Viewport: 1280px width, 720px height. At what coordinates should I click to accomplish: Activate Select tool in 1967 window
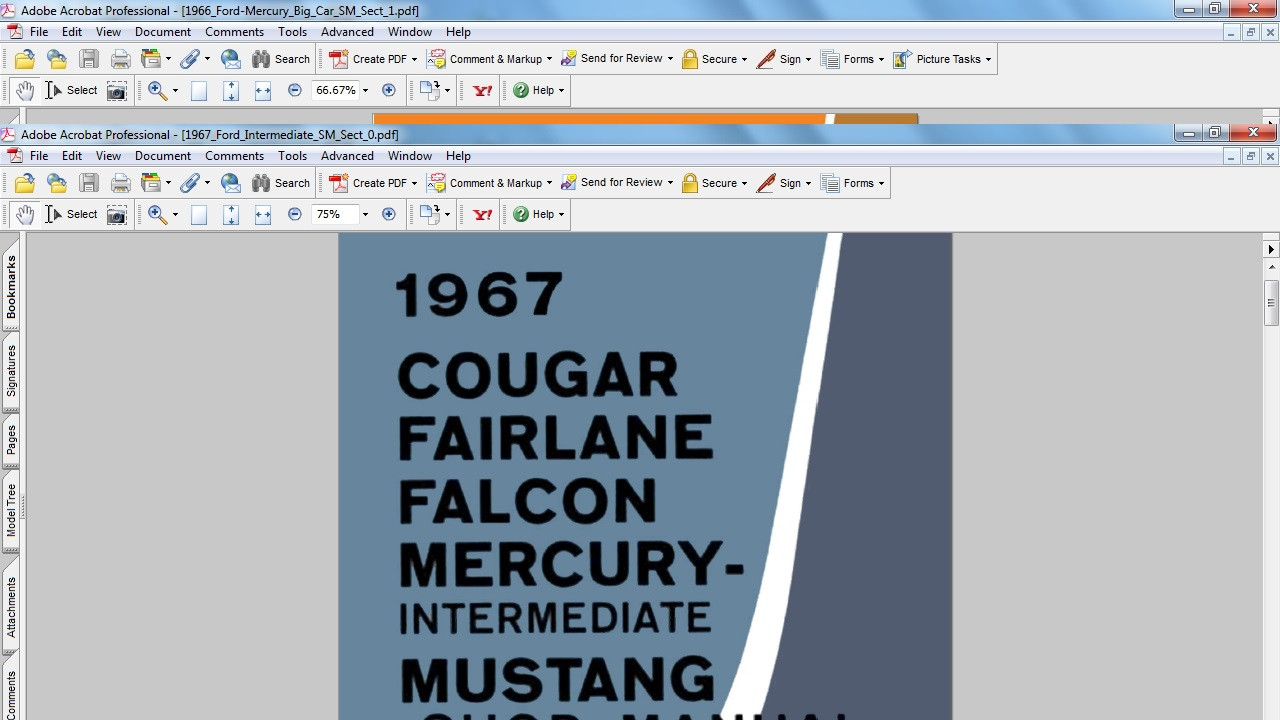[71, 214]
